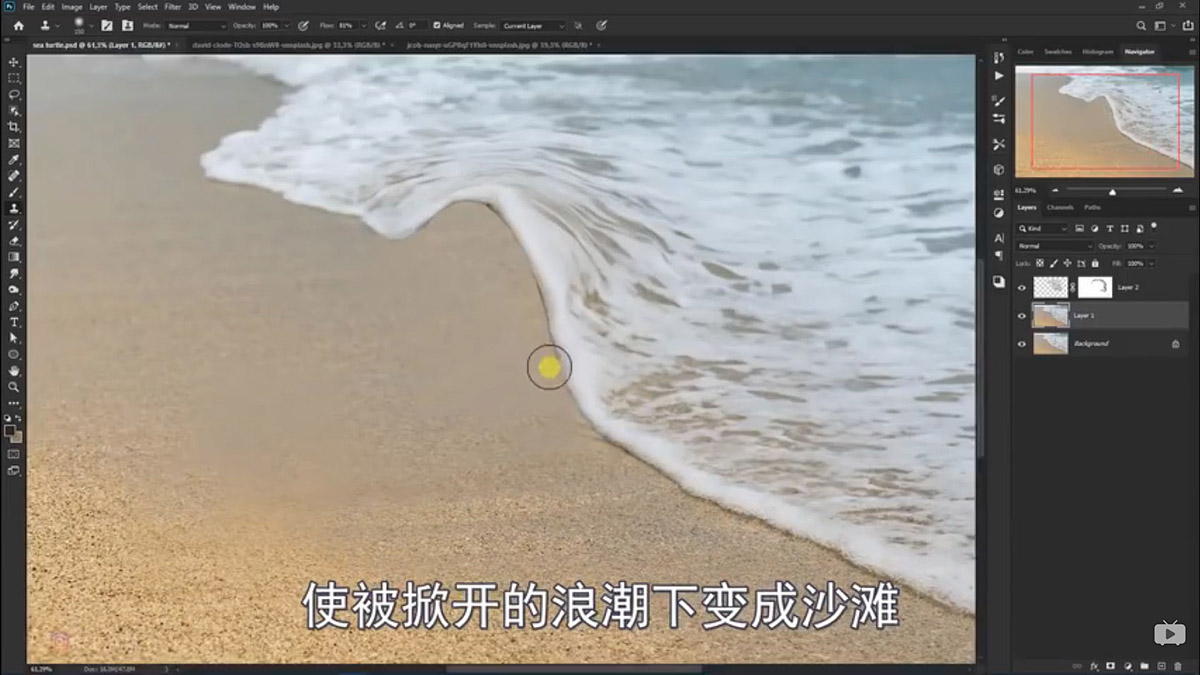Open the layer blending mode dropdown
This screenshot has height=675, width=1200.
click(1054, 246)
